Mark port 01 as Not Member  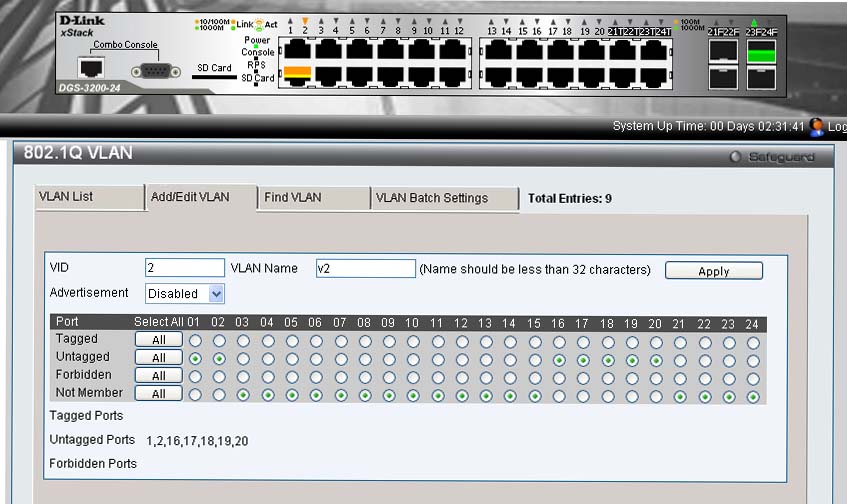[195, 394]
